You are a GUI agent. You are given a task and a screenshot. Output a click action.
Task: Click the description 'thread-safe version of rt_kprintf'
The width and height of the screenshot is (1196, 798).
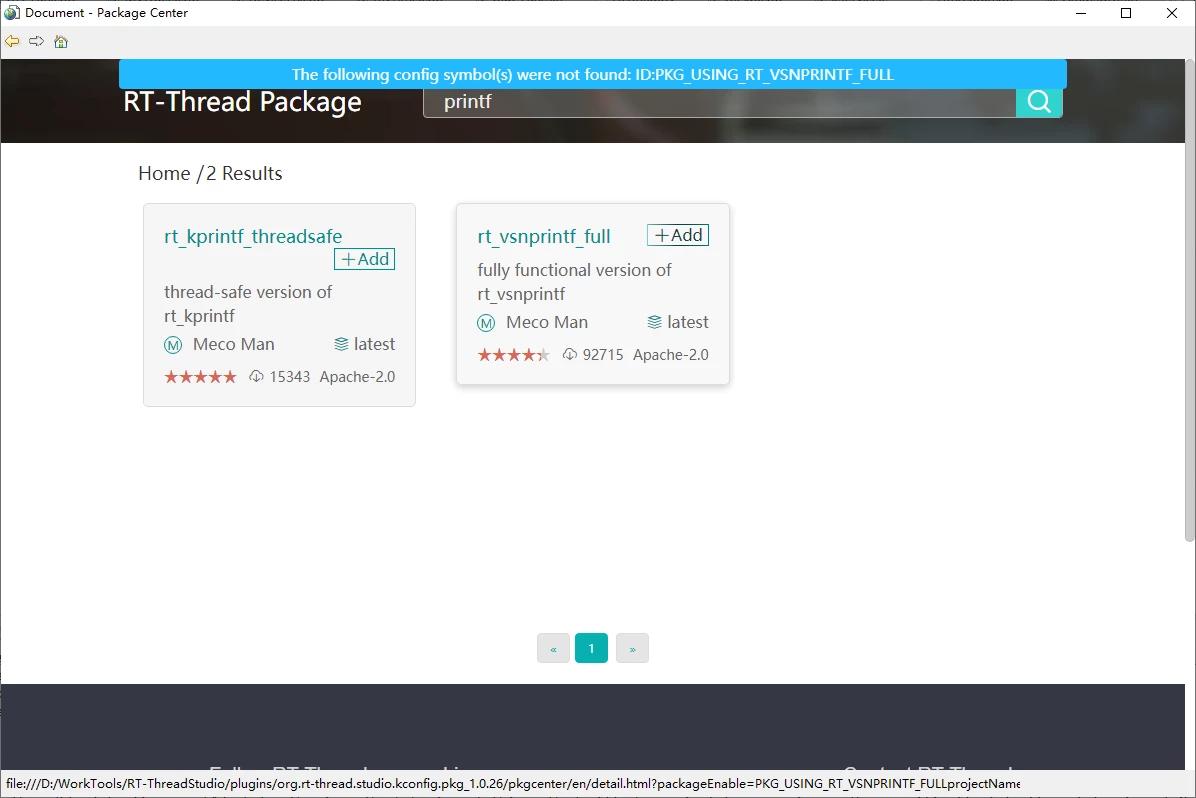248,304
